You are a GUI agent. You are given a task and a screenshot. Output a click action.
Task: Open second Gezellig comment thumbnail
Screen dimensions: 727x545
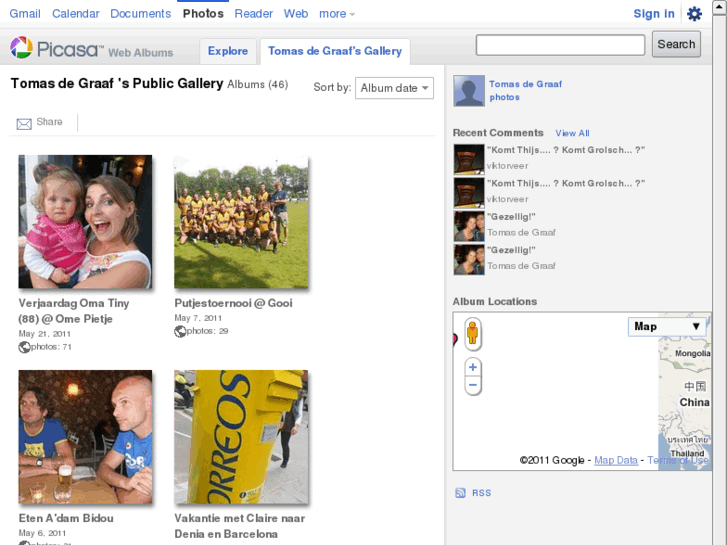click(469, 259)
